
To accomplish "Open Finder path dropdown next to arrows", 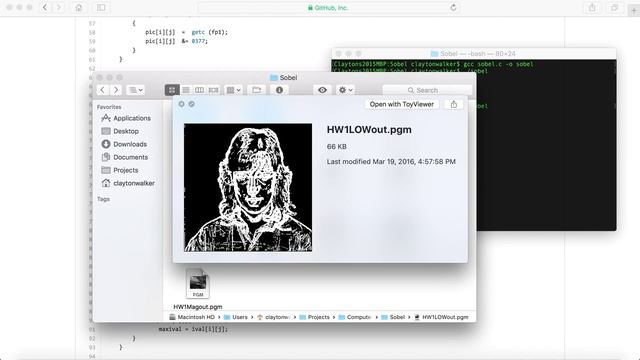I will (136, 90).
